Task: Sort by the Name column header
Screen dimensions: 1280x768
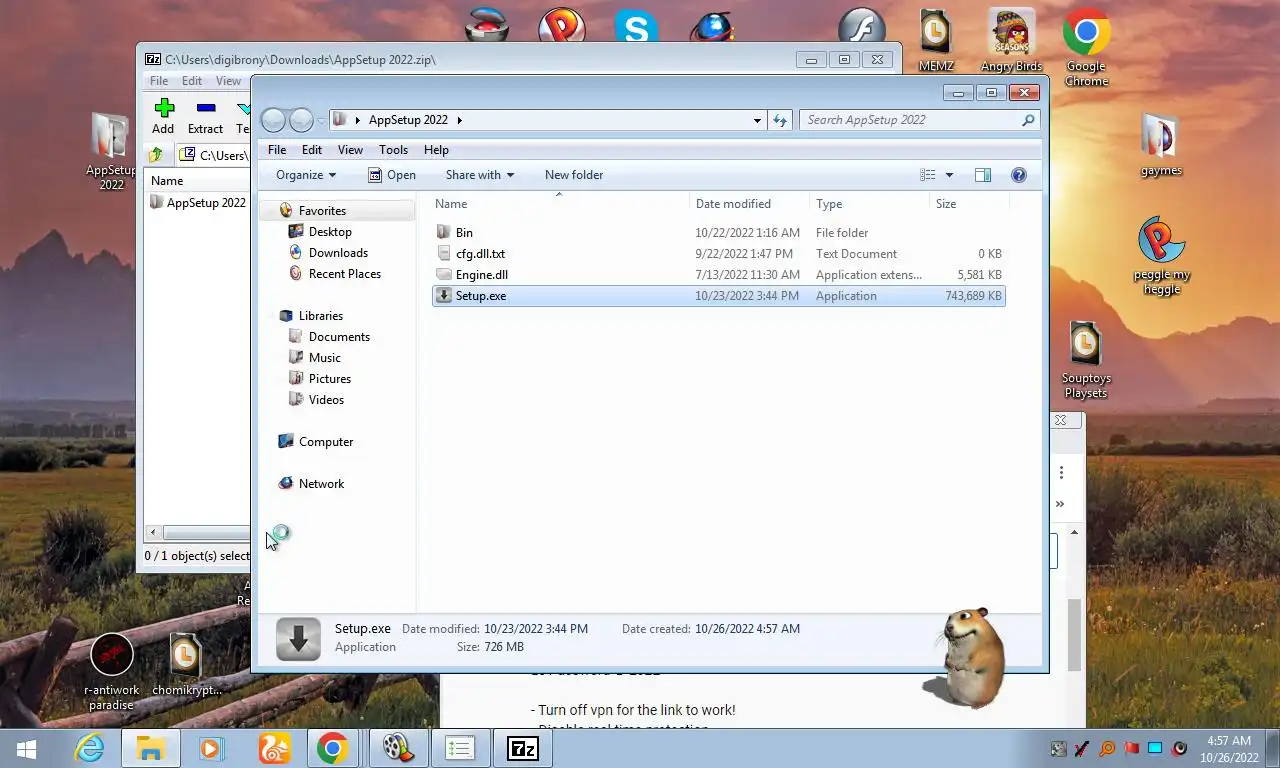Action: tap(560, 204)
